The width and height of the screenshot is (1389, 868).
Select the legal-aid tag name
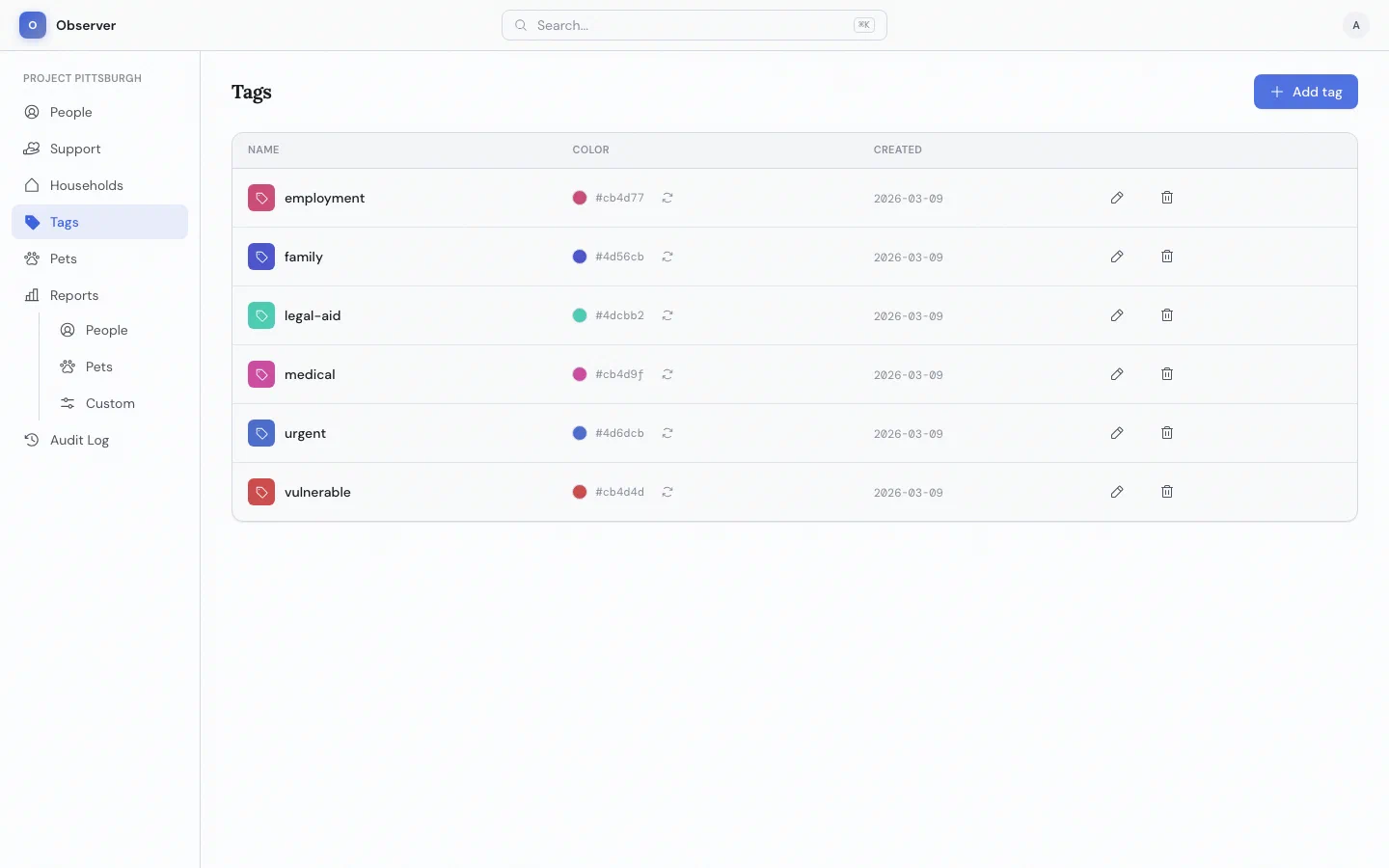point(313,315)
